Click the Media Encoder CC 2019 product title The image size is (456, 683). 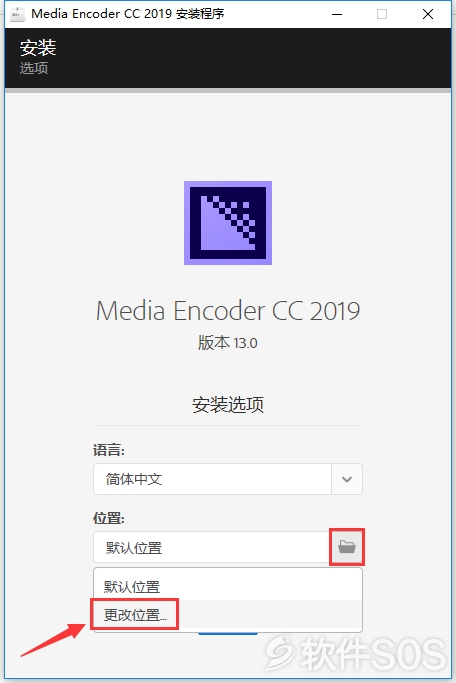[228, 311]
